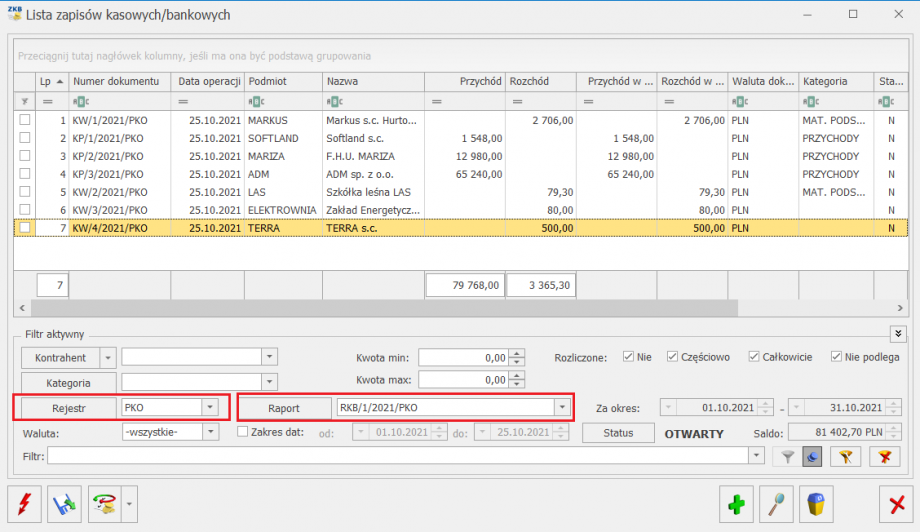920x532 pixels.
Task: Open the Kontrahent button dropdown arrow
Action: tap(108, 357)
